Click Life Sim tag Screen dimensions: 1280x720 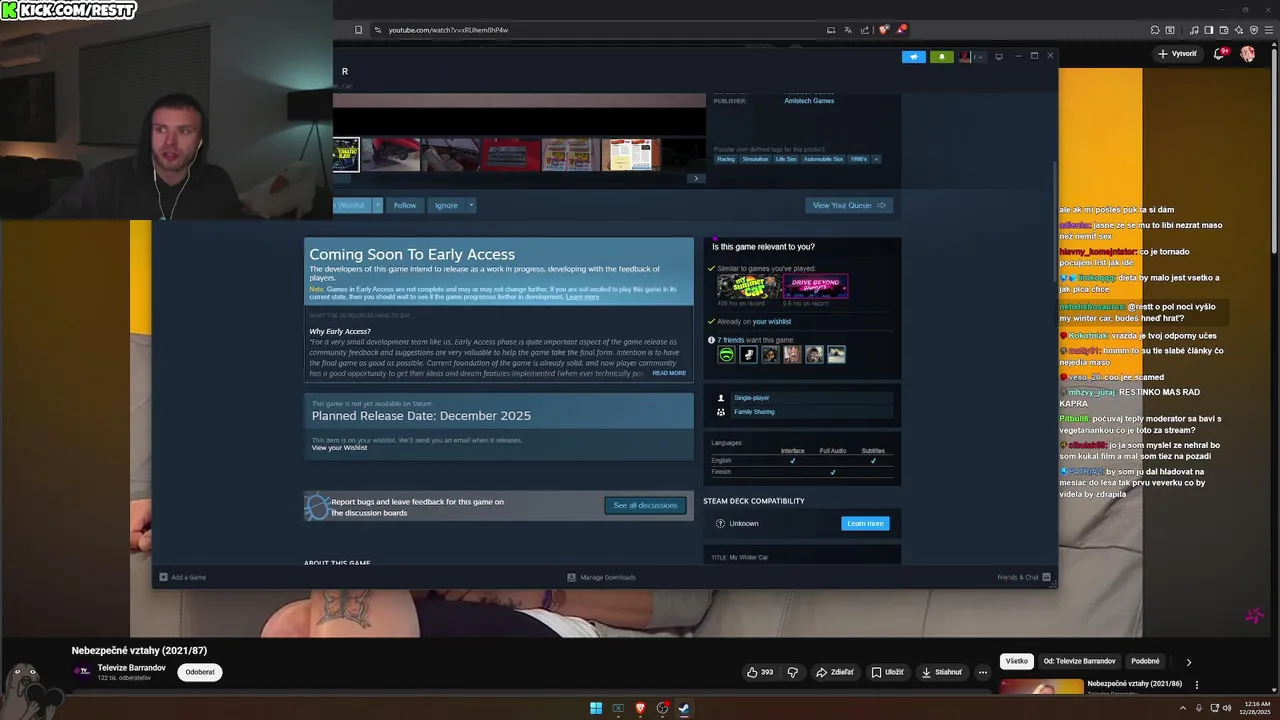point(786,159)
